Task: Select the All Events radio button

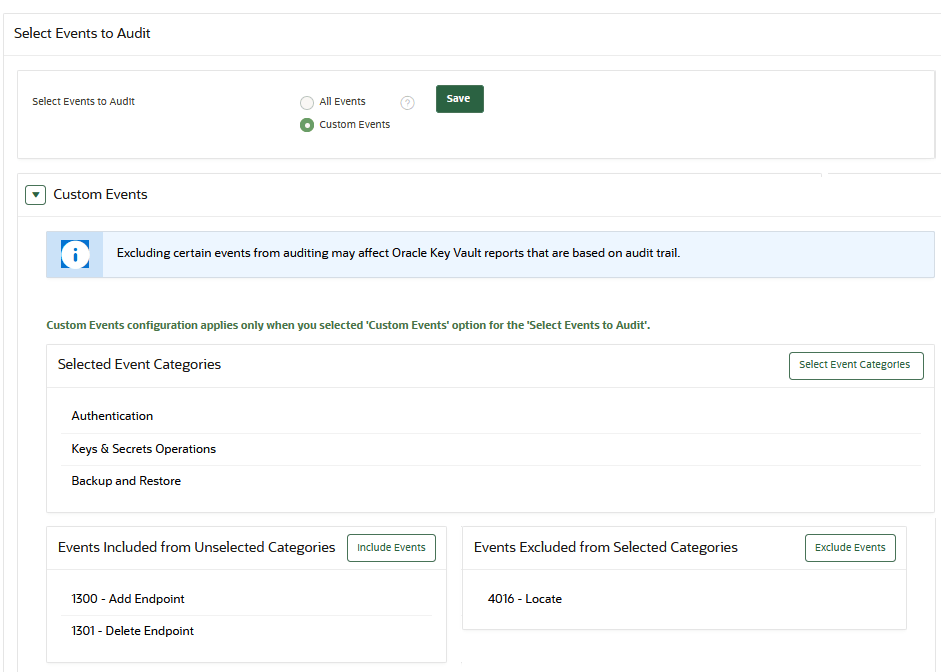Action: pyautogui.click(x=306, y=102)
